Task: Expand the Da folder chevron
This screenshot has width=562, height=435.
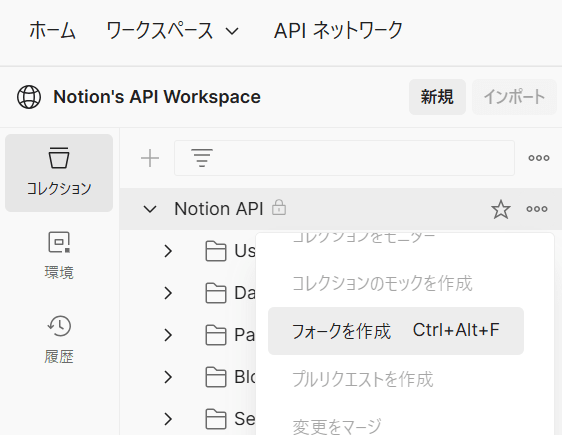Action: [x=168, y=293]
